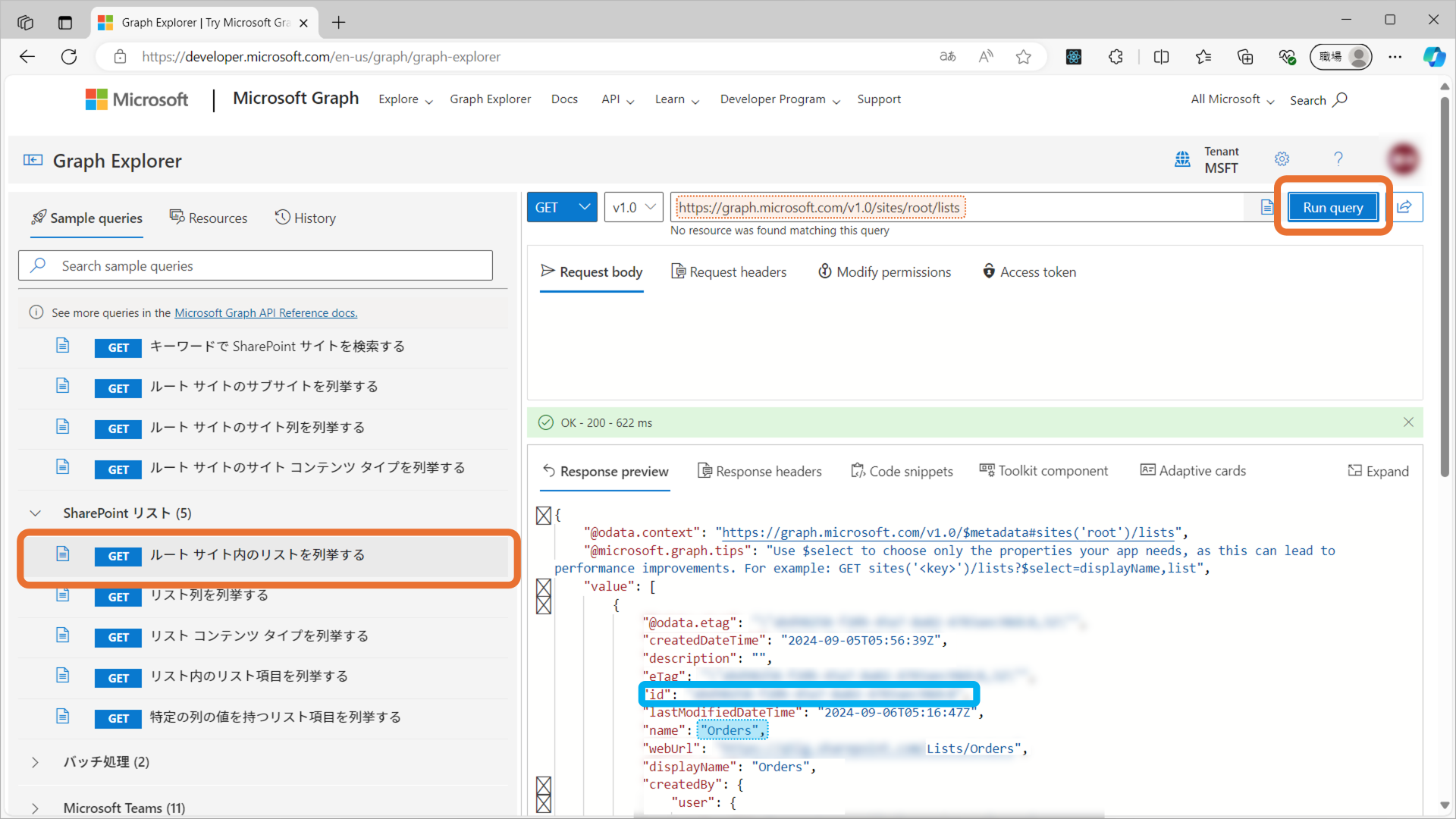Toggle browser split screen icon
The image size is (1456, 819).
1161,57
